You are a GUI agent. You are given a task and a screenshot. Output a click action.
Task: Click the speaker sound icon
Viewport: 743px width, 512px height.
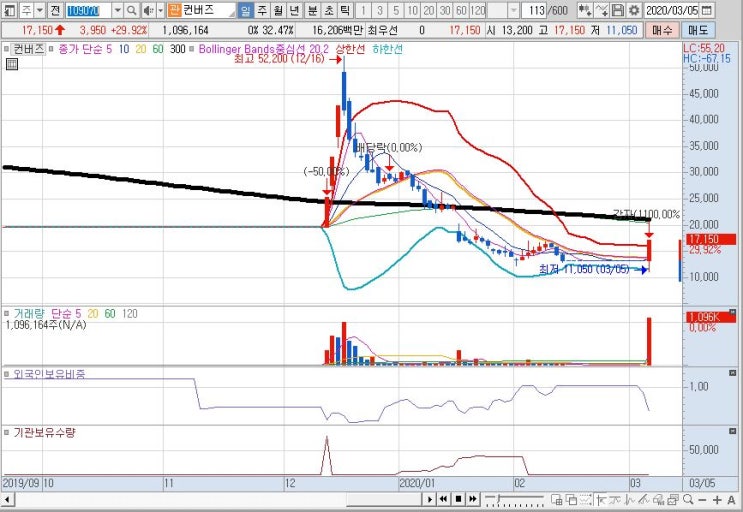148,10
